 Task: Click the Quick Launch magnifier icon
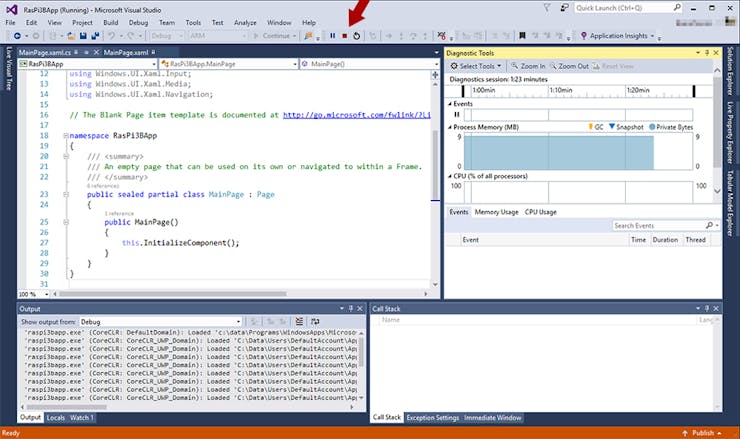[x=677, y=8]
